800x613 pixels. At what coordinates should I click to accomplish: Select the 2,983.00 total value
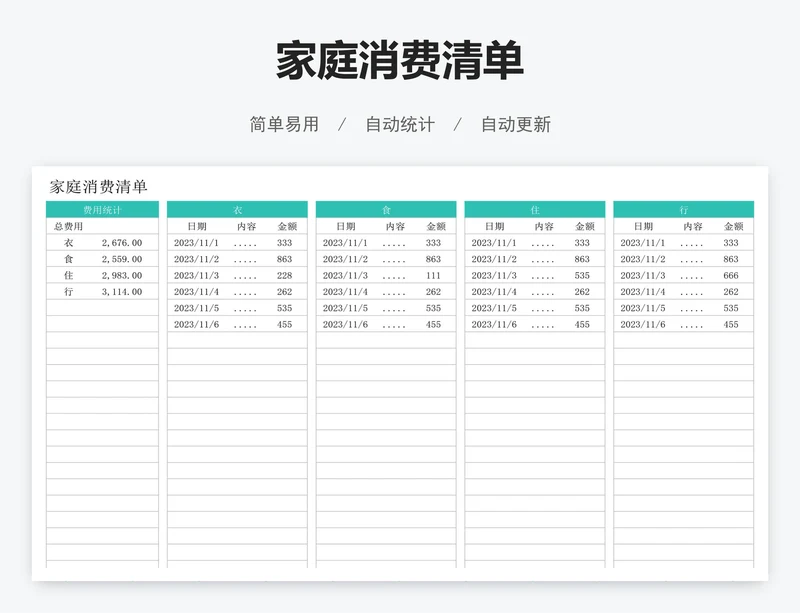click(122, 276)
